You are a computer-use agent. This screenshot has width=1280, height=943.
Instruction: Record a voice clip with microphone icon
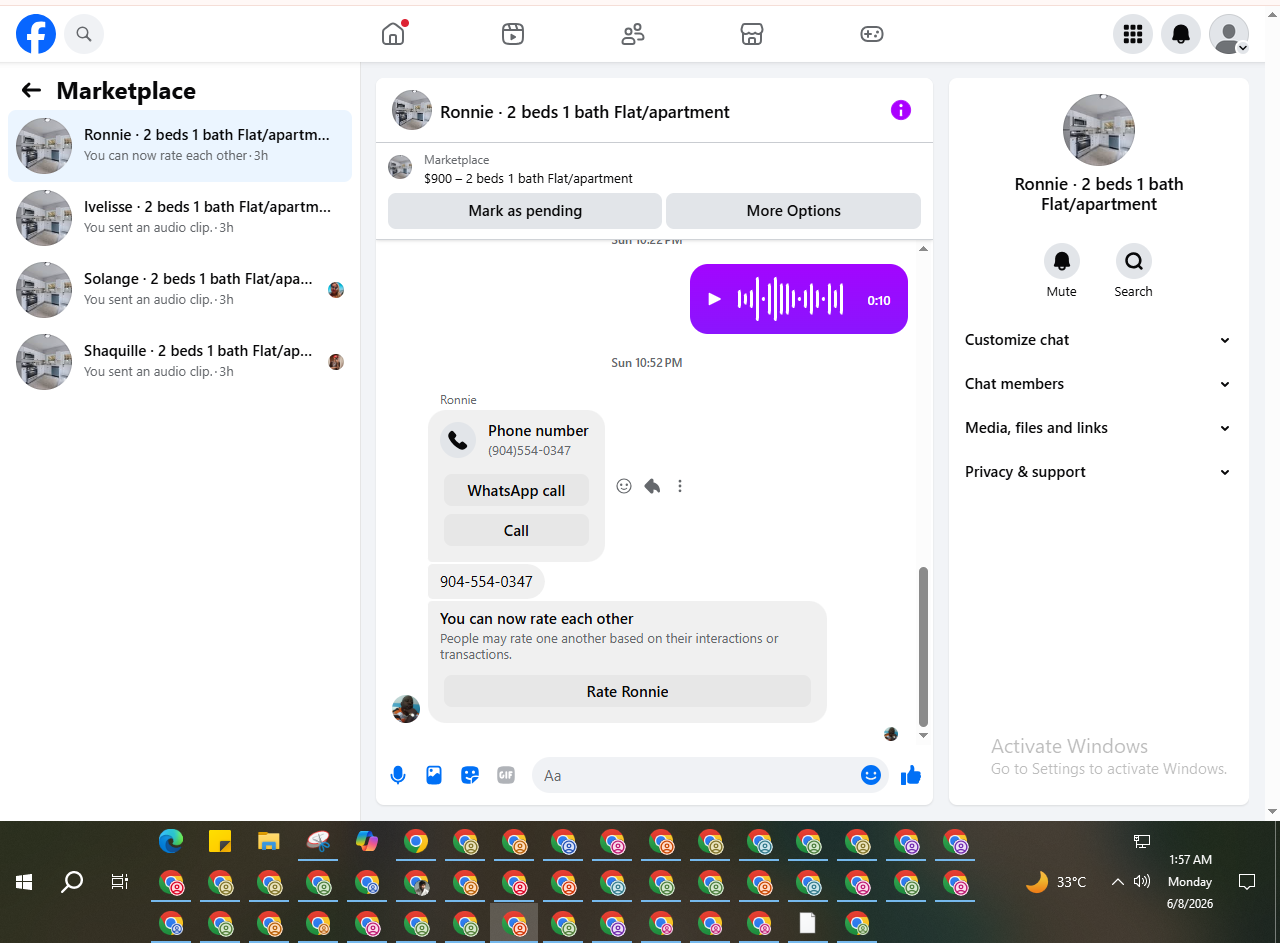(398, 775)
